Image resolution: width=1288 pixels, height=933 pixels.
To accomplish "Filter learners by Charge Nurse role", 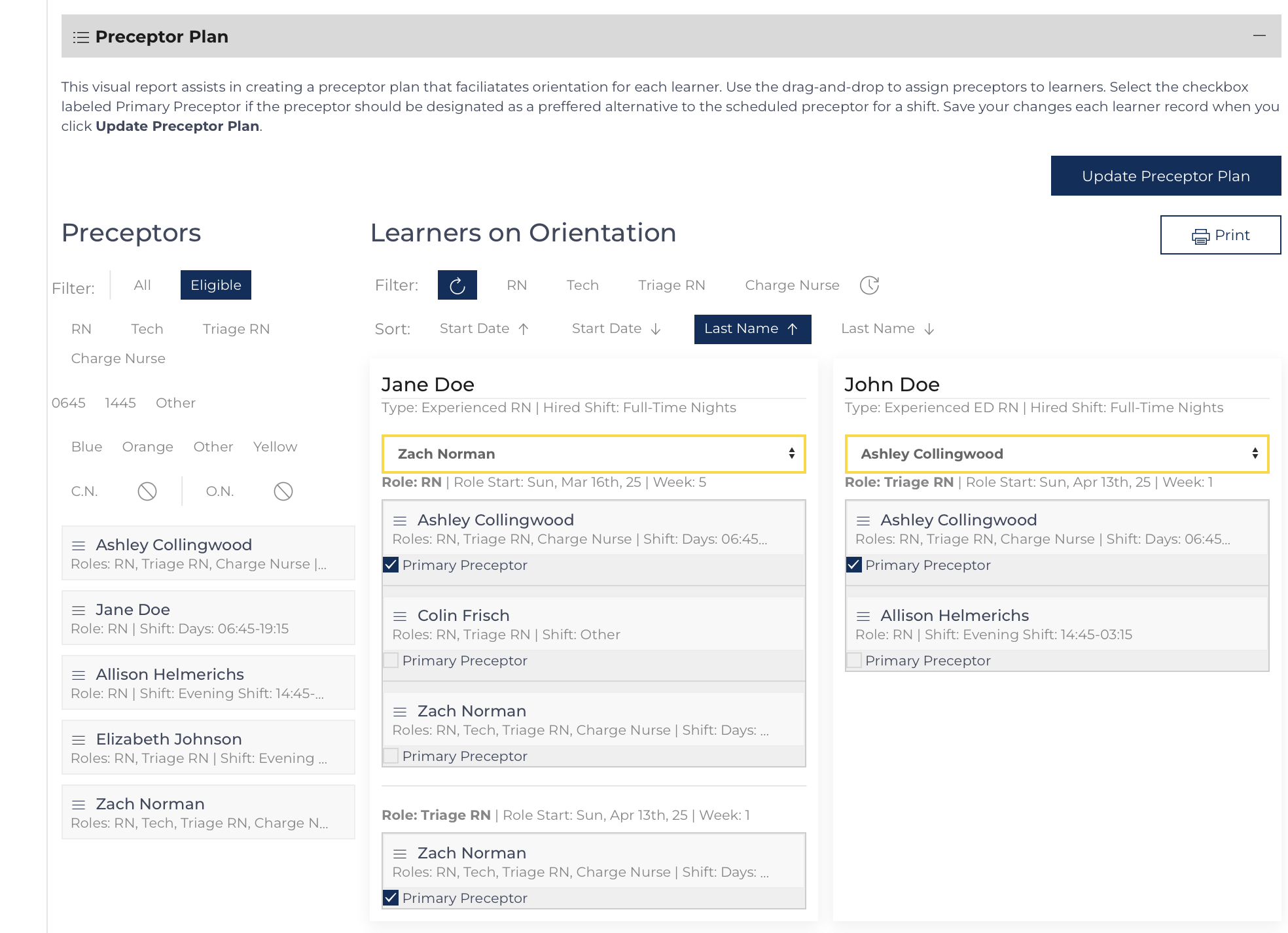I will click(792, 285).
